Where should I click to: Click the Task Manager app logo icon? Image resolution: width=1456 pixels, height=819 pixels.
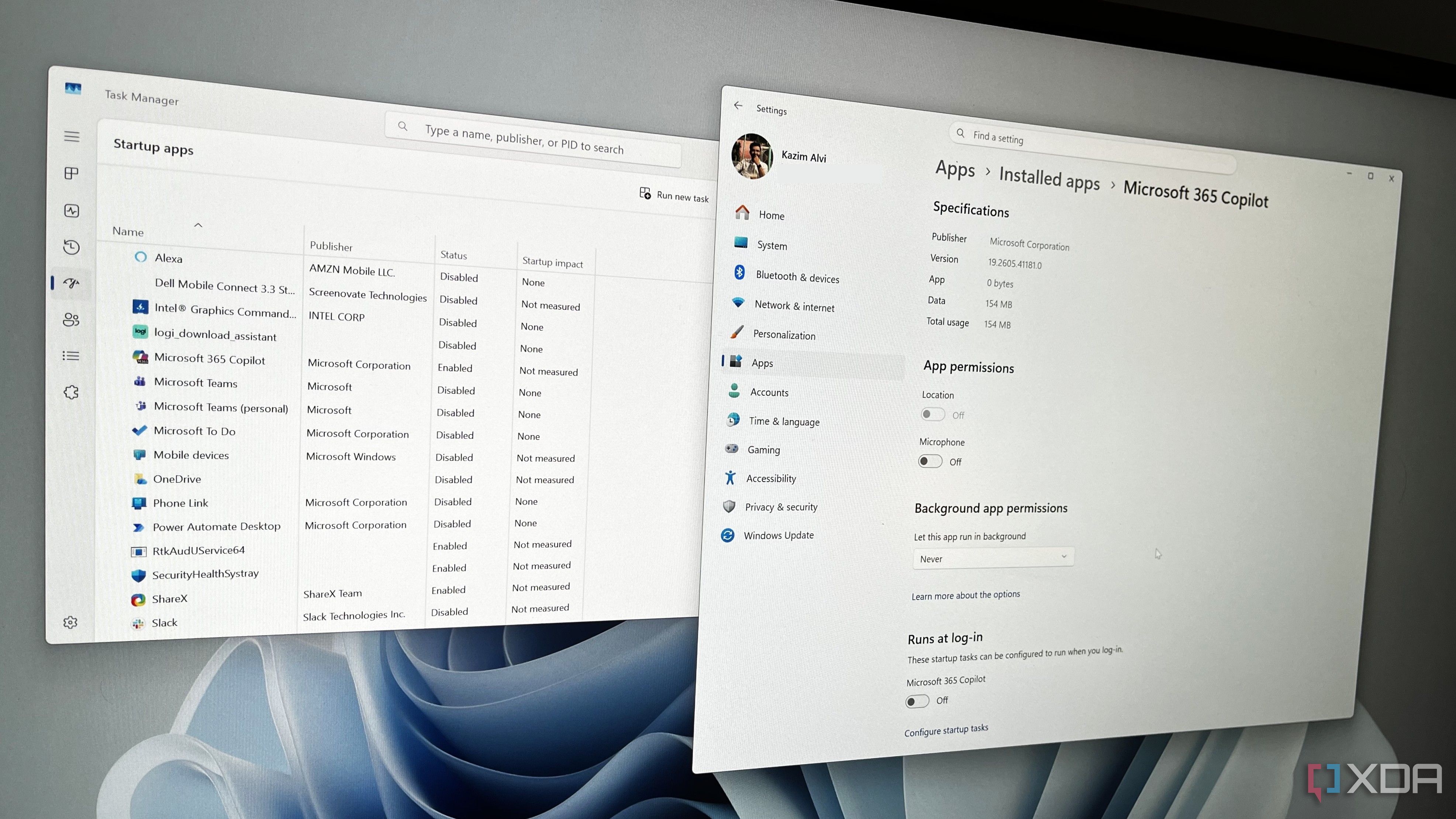(x=73, y=89)
